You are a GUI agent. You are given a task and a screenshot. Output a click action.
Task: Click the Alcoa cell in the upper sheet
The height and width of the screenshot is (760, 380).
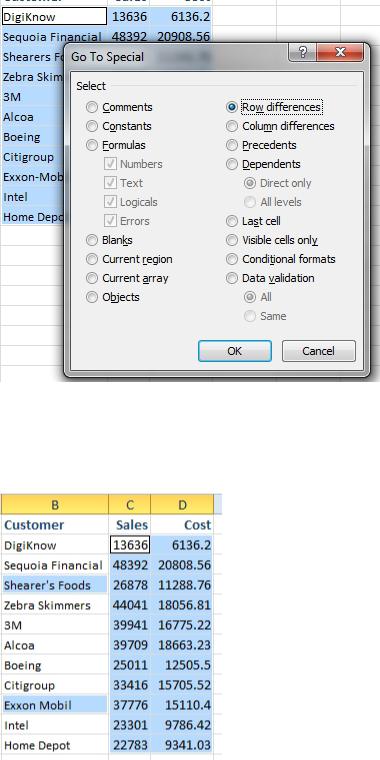(x=32, y=117)
